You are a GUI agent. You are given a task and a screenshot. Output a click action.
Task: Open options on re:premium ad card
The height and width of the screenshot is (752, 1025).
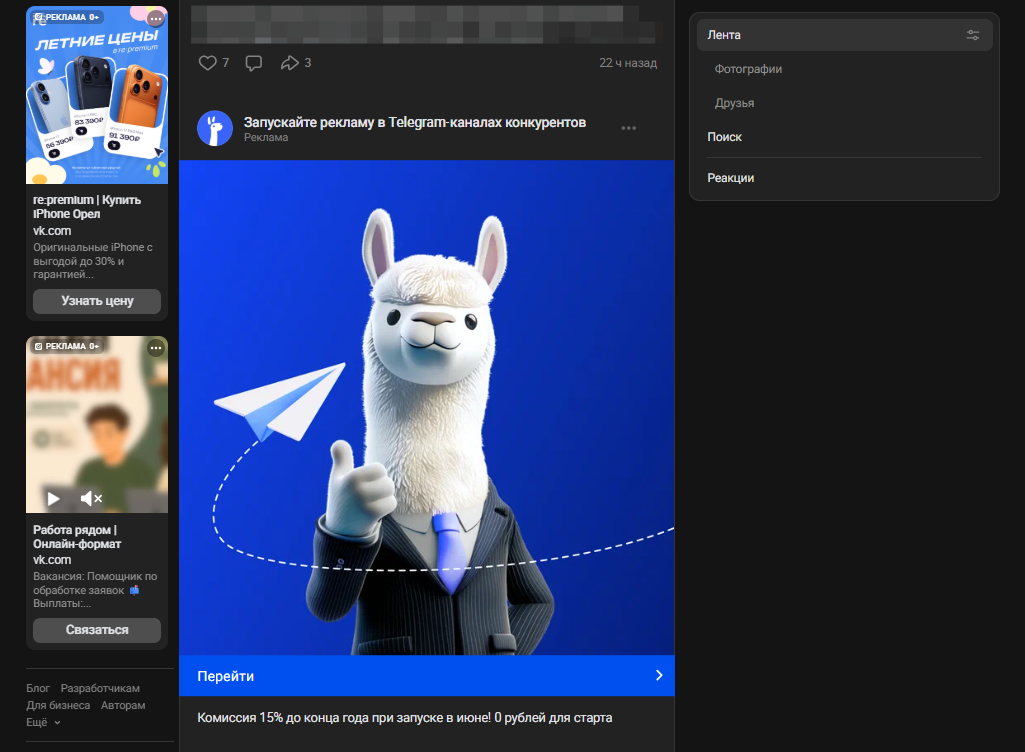coord(156,18)
